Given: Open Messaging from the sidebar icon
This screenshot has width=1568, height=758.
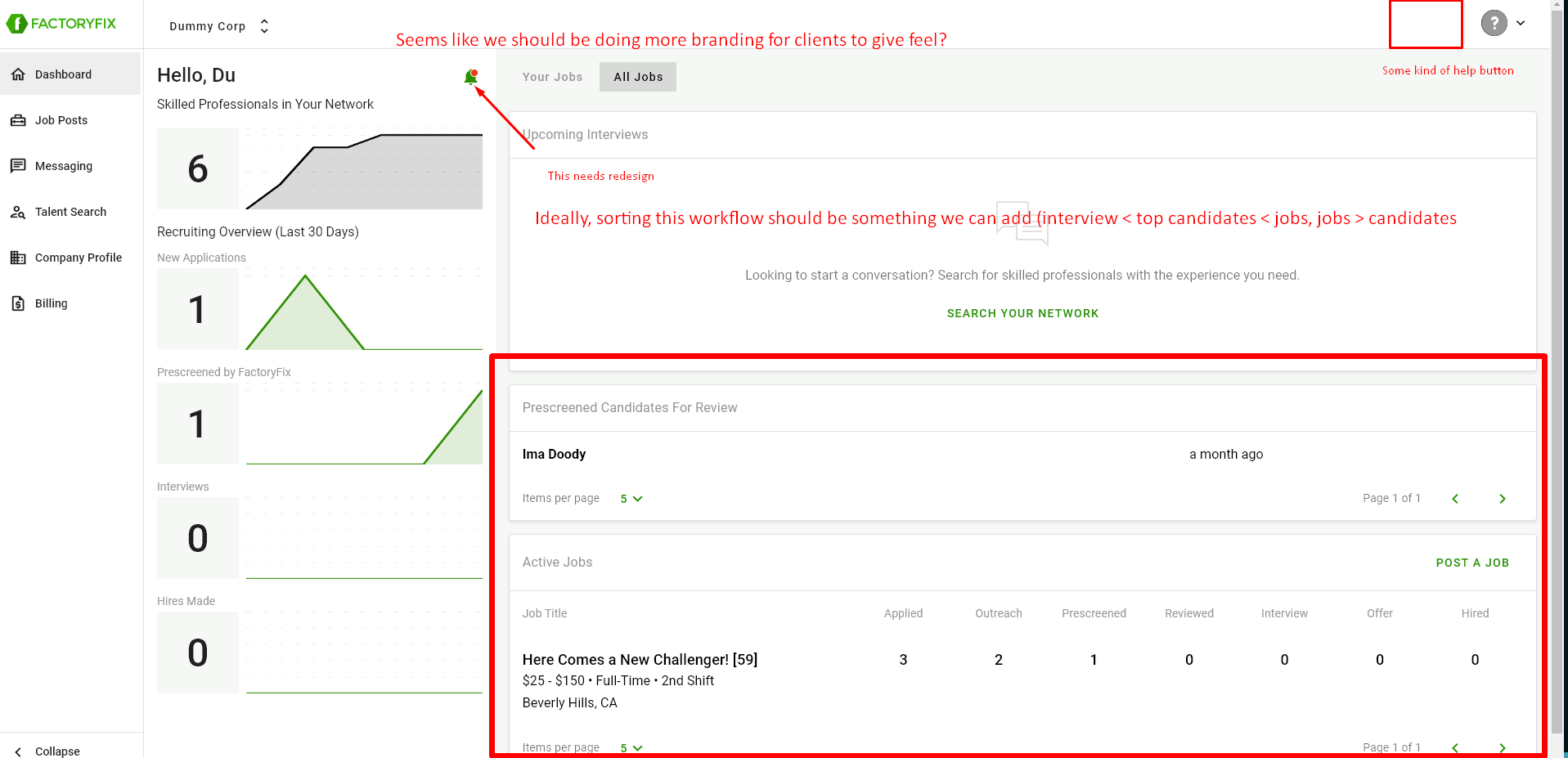Looking at the screenshot, I should [x=18, y=166].
